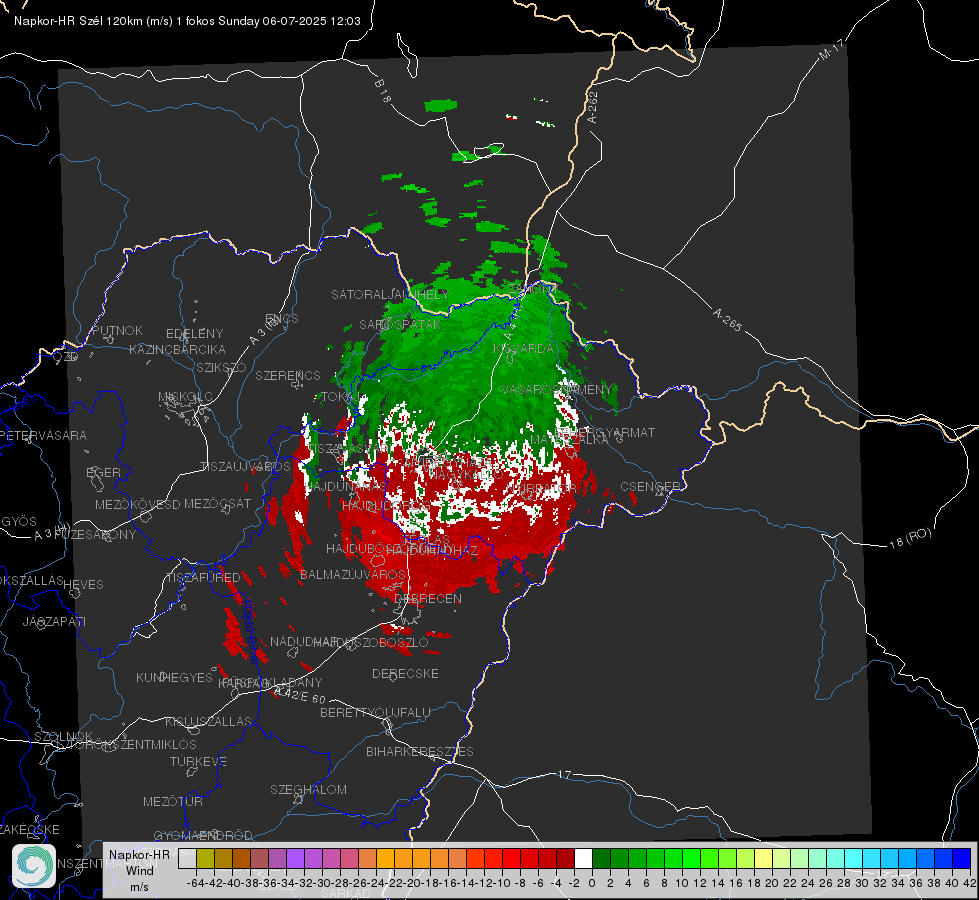979x900 pixels.
Task: Click the BIHARKERESZTES label
Action: pyautogui.click(x=420, y=752)
